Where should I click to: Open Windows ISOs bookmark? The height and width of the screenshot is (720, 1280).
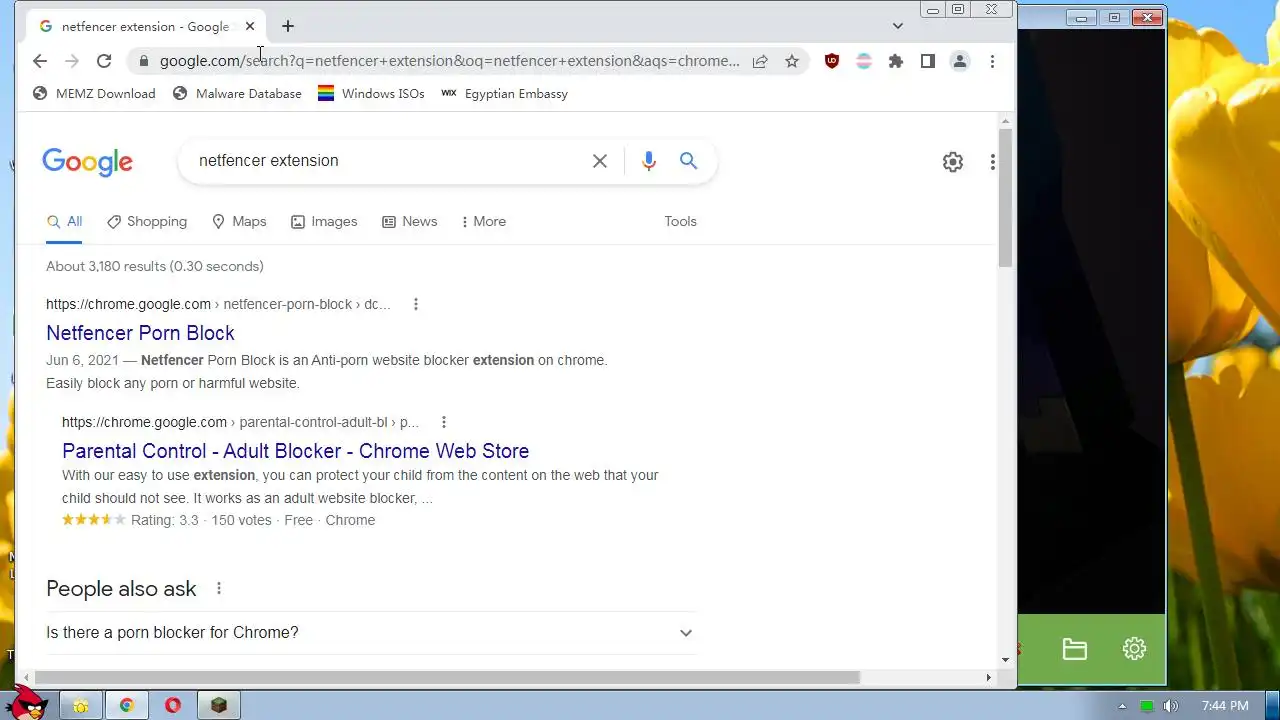371,93
